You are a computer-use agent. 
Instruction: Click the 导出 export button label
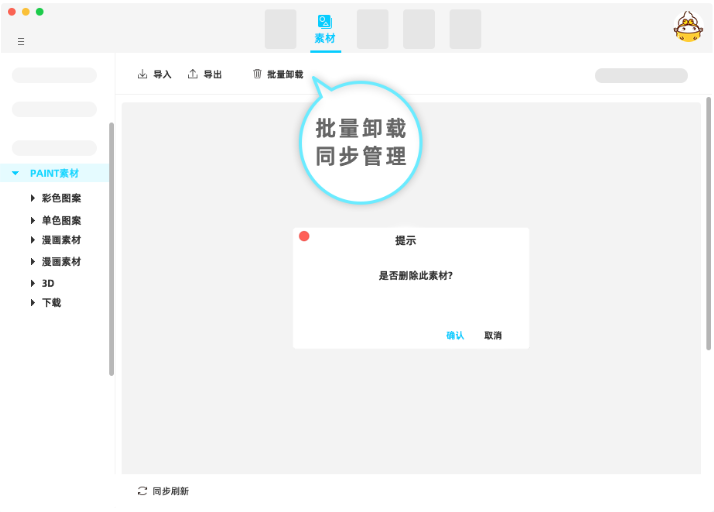212,74
